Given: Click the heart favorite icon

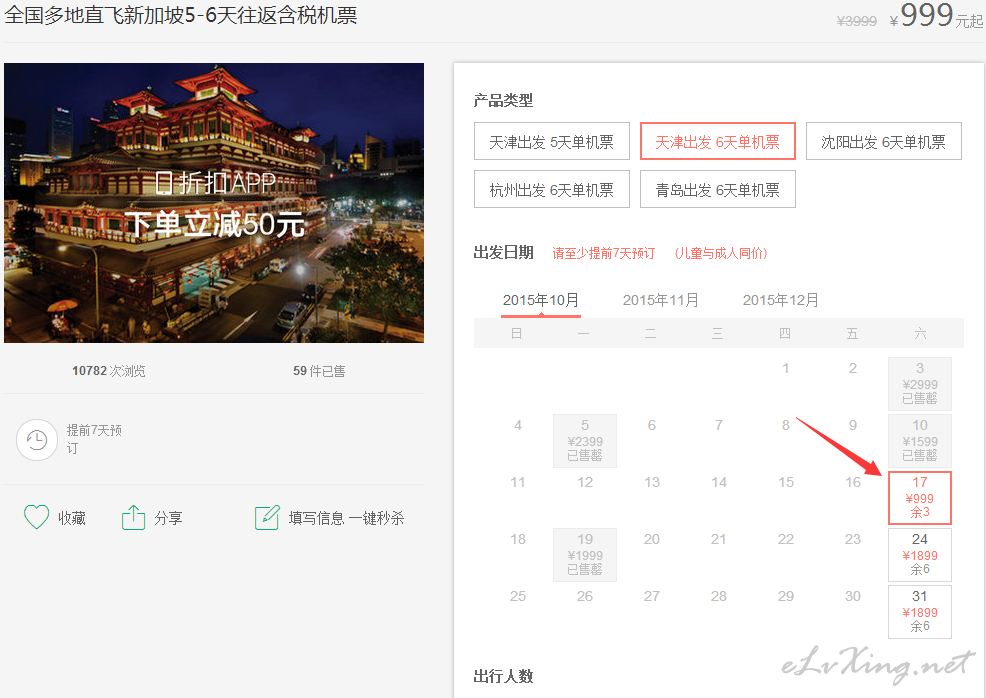Looking at the screenshot, I should (36, 517).
